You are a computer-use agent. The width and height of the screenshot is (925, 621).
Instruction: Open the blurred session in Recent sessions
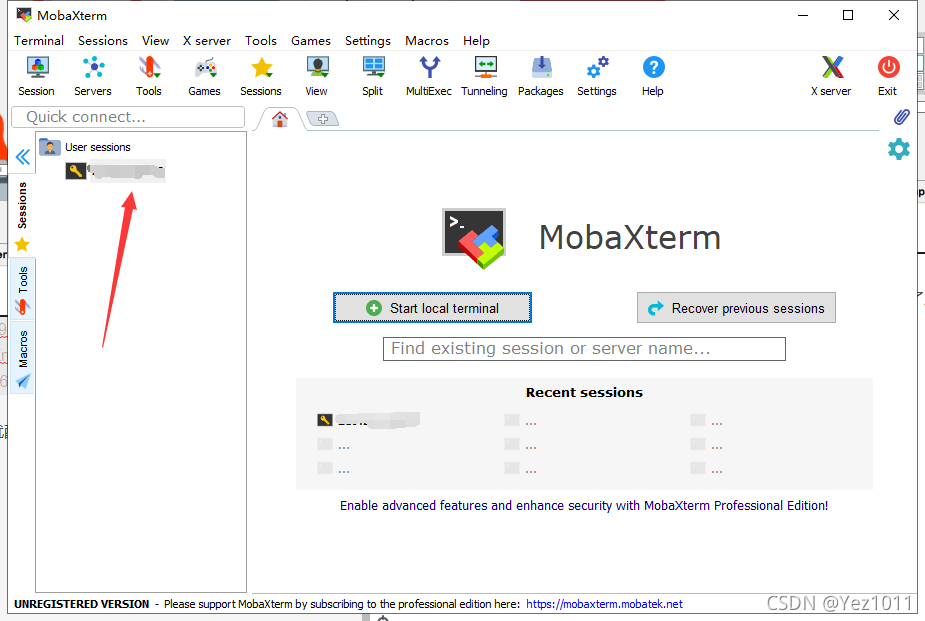click(x=369, y=420)
